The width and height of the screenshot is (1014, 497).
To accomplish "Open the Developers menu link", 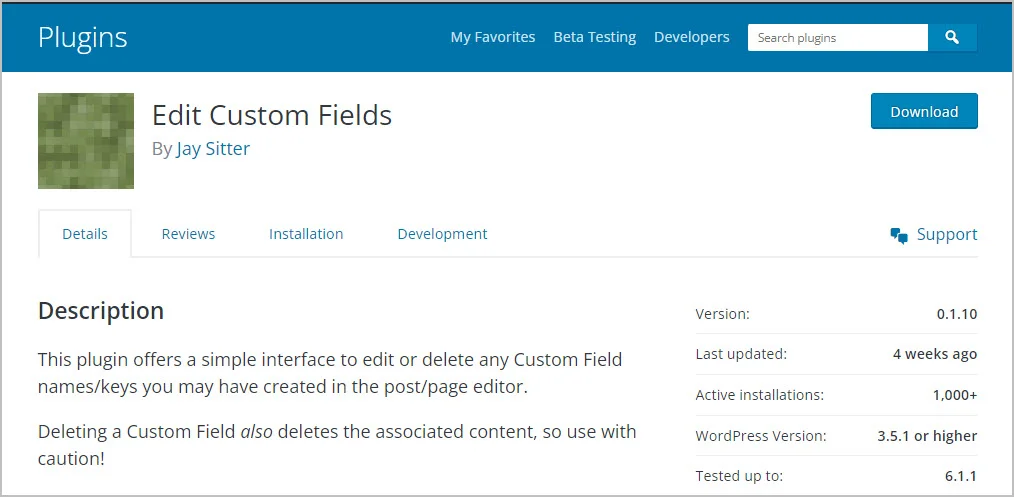I will click(692, 37).
